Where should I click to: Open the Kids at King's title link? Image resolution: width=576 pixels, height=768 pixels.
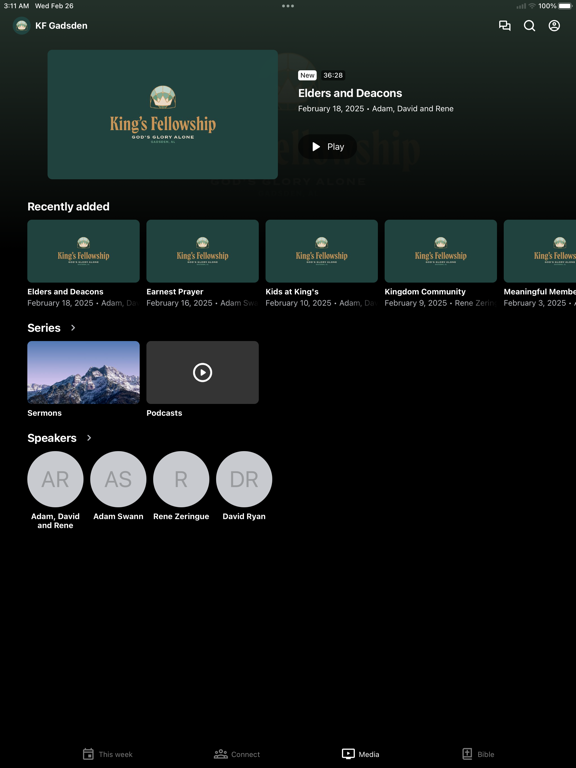point(292,291)
